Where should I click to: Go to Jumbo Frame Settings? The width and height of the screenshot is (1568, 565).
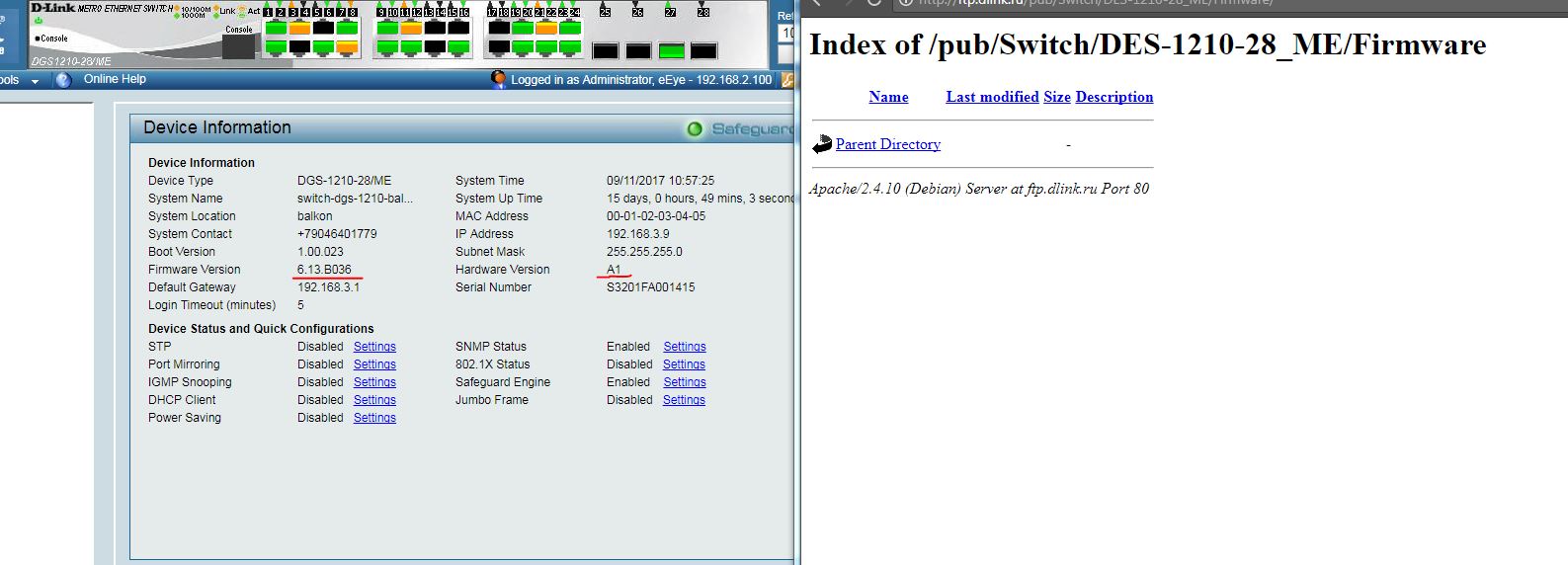click(684, 400)
